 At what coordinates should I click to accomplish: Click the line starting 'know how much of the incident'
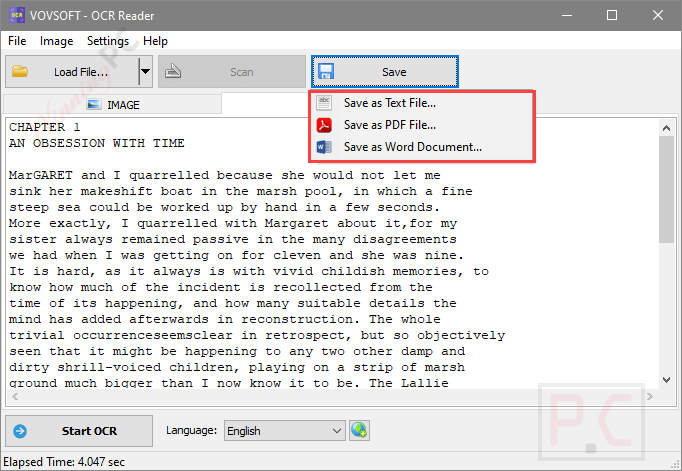click(221, 287)
